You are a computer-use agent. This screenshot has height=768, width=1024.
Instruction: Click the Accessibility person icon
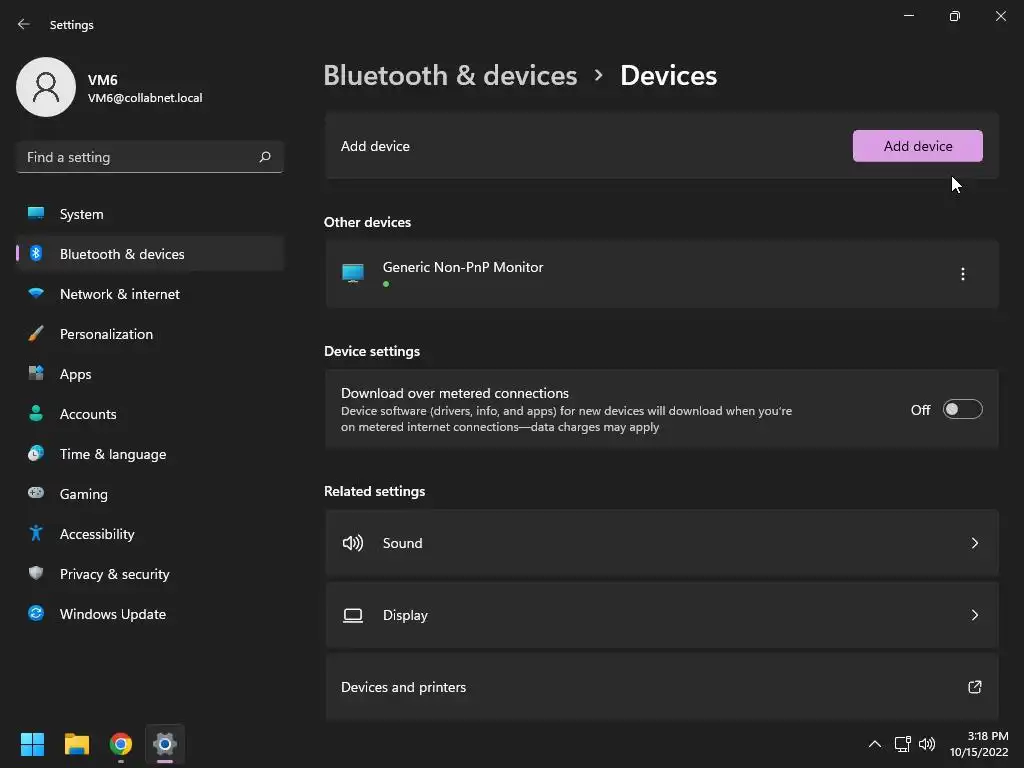36,534
